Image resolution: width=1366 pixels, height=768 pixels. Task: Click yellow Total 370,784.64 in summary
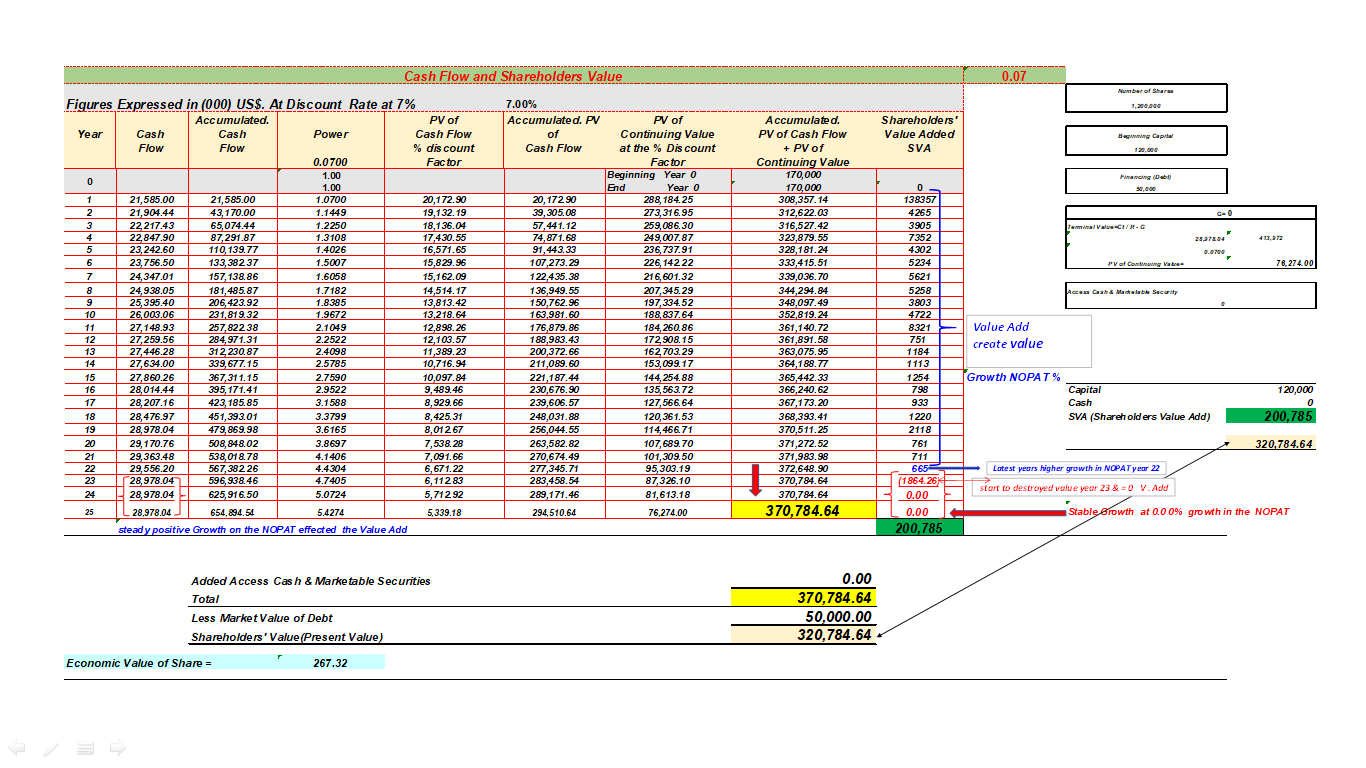point(804,598)
